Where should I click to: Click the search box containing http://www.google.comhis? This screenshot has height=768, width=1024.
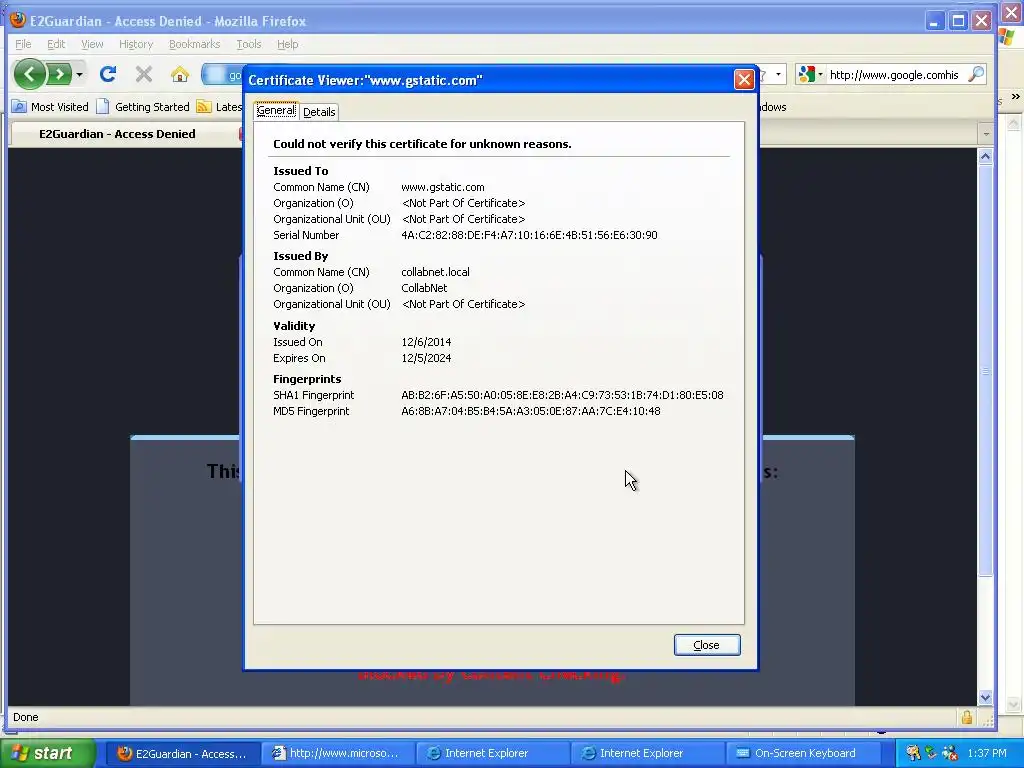coord(895,75)
